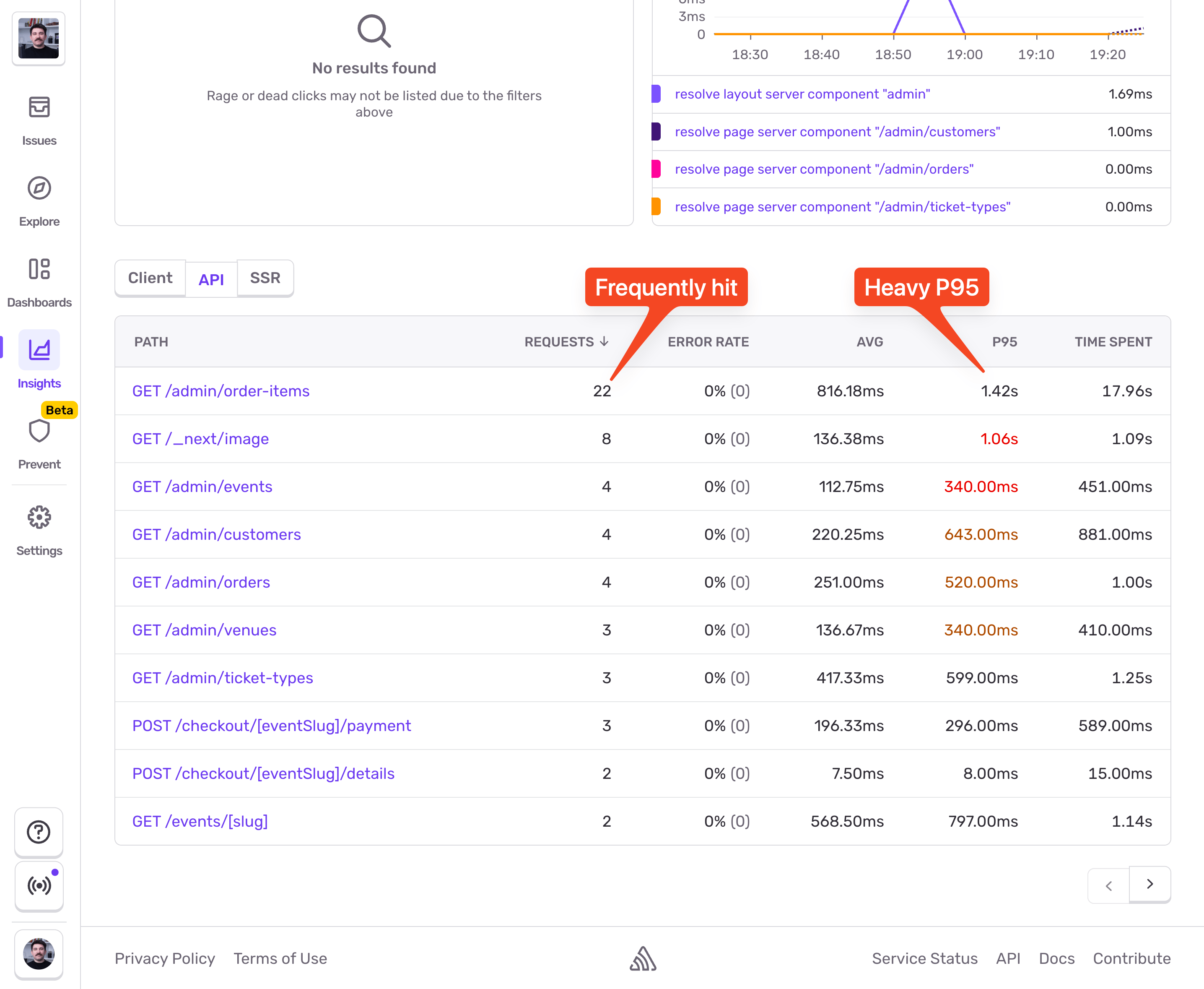Switch to the SSR tab
The height and width of the screenshot is (989, 1204).
[265, 278]
